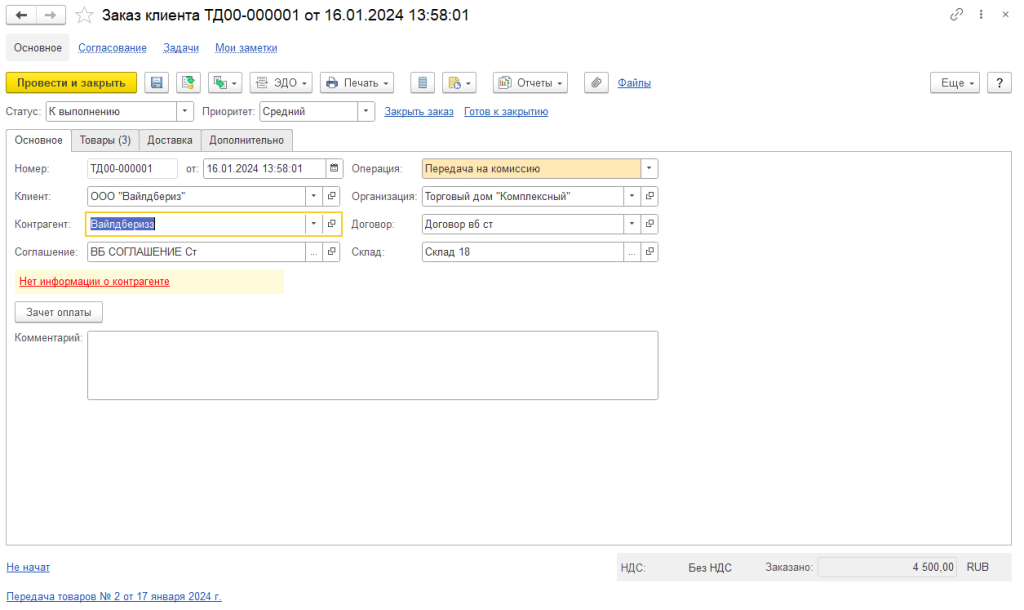
Task: Attach files using the paperclip icon
Action: coord(596,83)
